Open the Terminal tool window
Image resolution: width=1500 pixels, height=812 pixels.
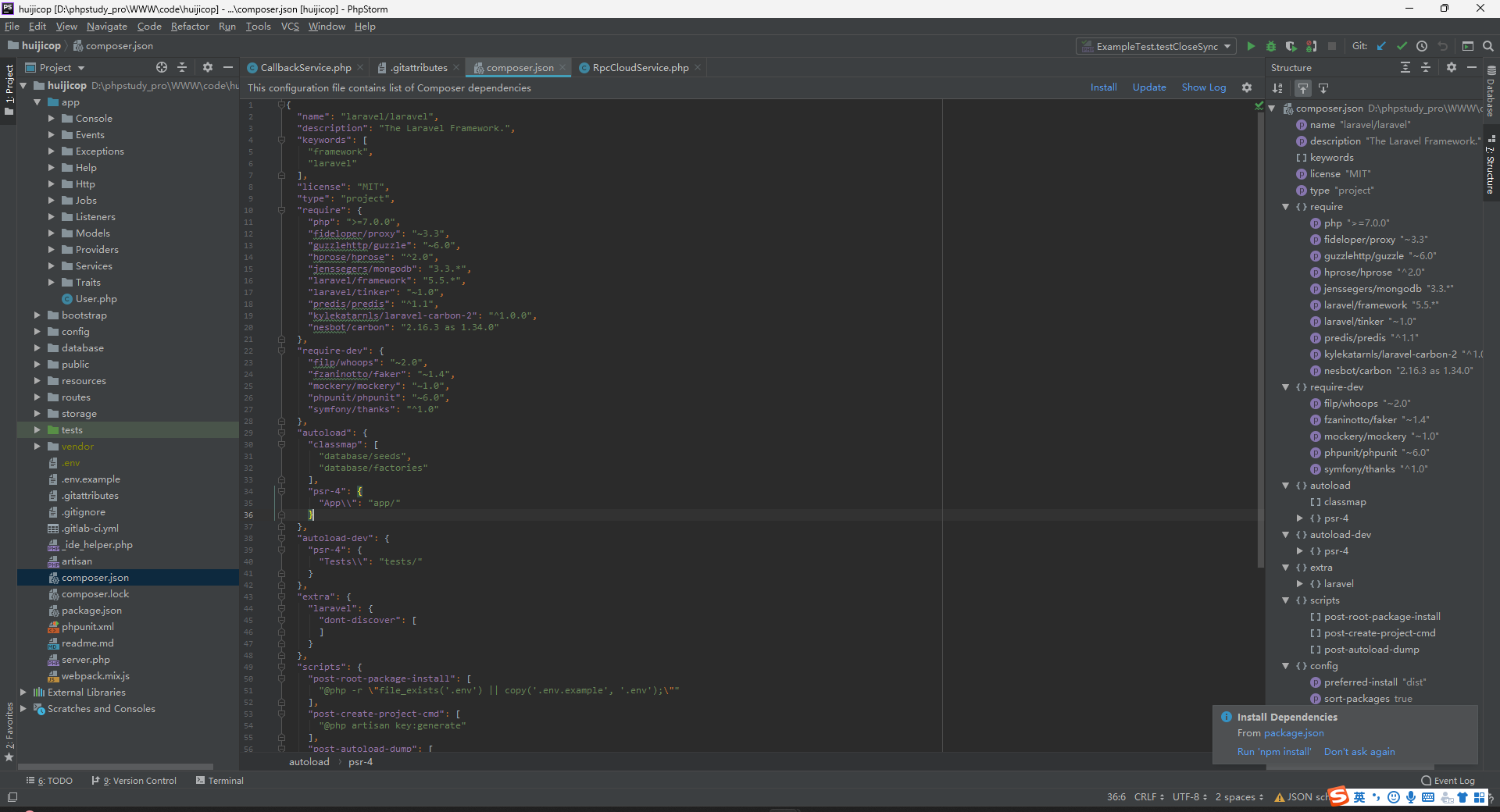(x=220, y=781)
